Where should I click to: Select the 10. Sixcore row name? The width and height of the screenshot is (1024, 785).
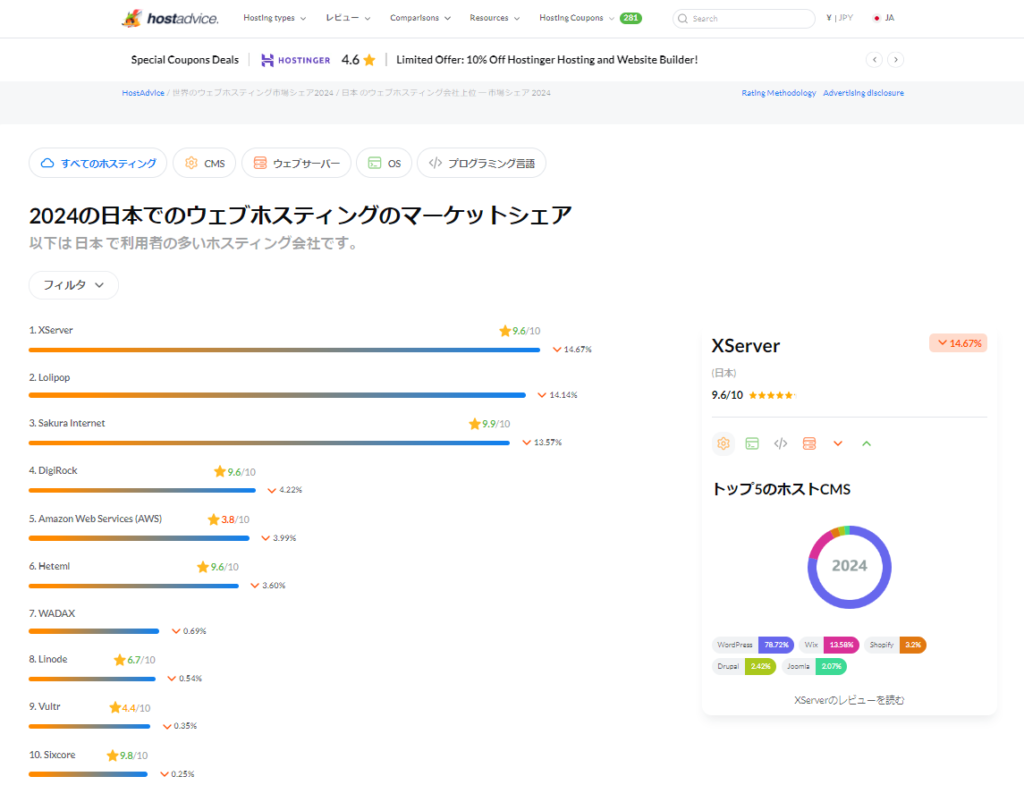click(x=52, y=754)
